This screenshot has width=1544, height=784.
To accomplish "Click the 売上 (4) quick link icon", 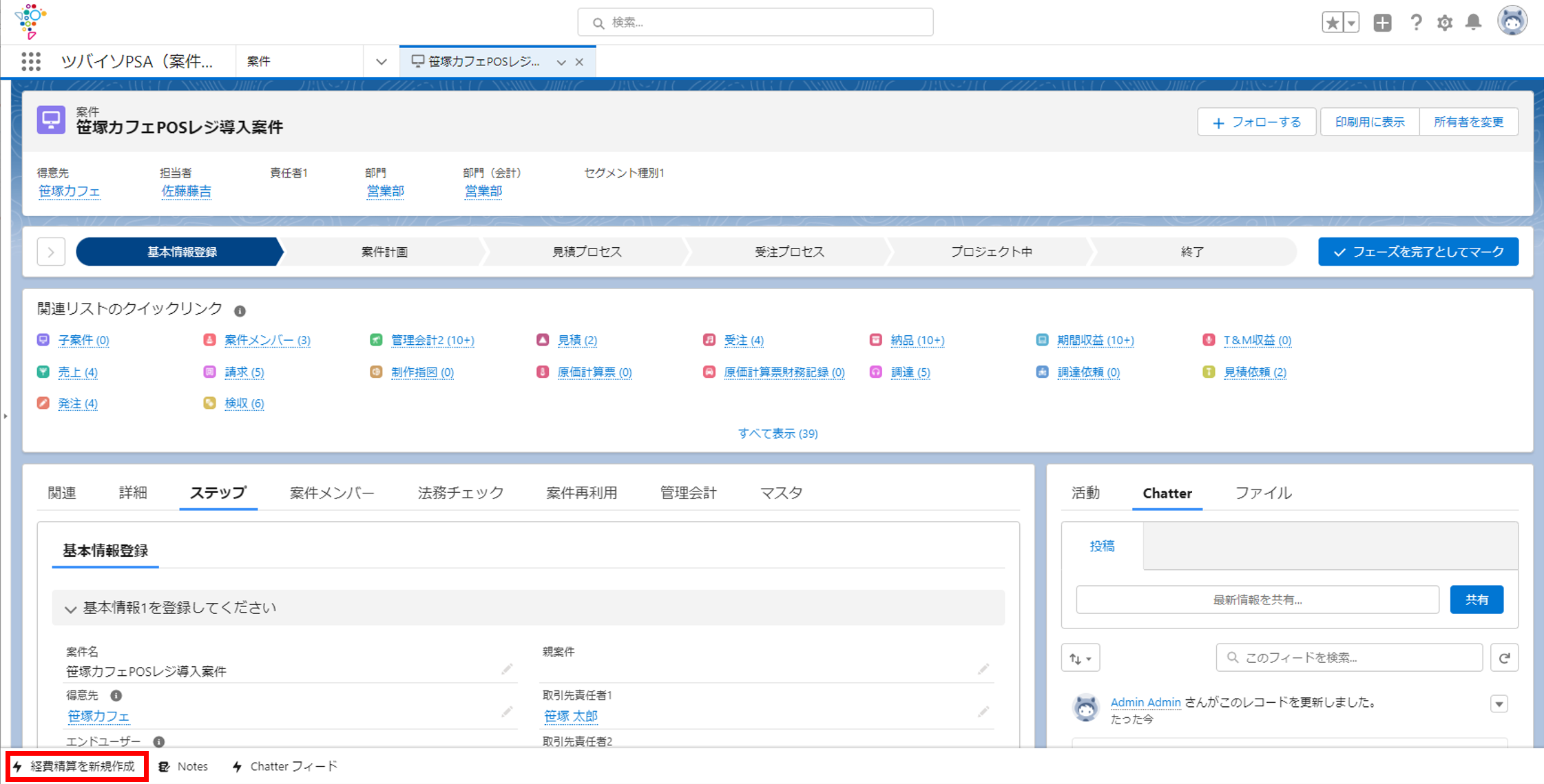I will click(43, 372).
